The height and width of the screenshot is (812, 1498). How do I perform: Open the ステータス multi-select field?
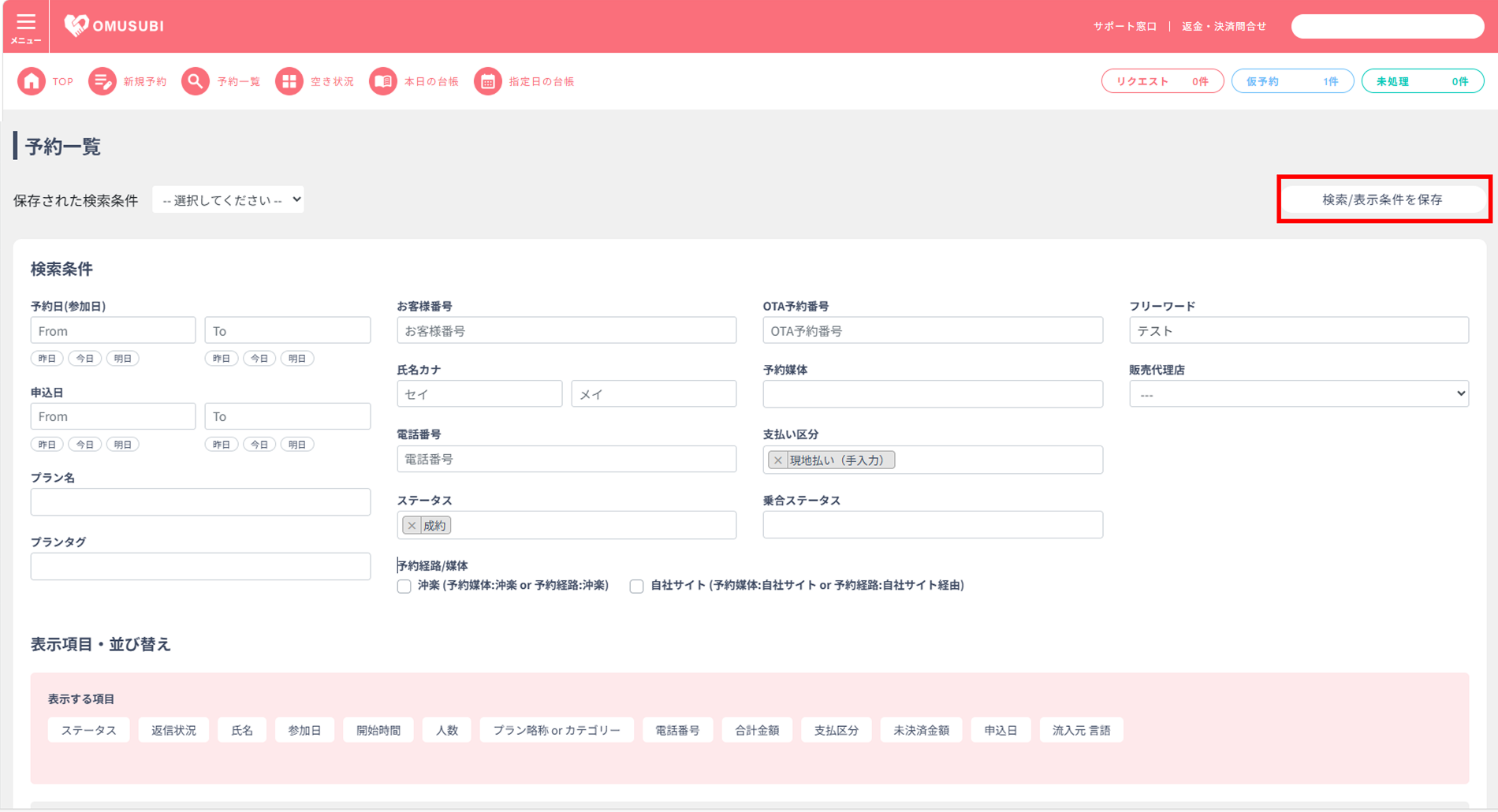coord(566,525)
